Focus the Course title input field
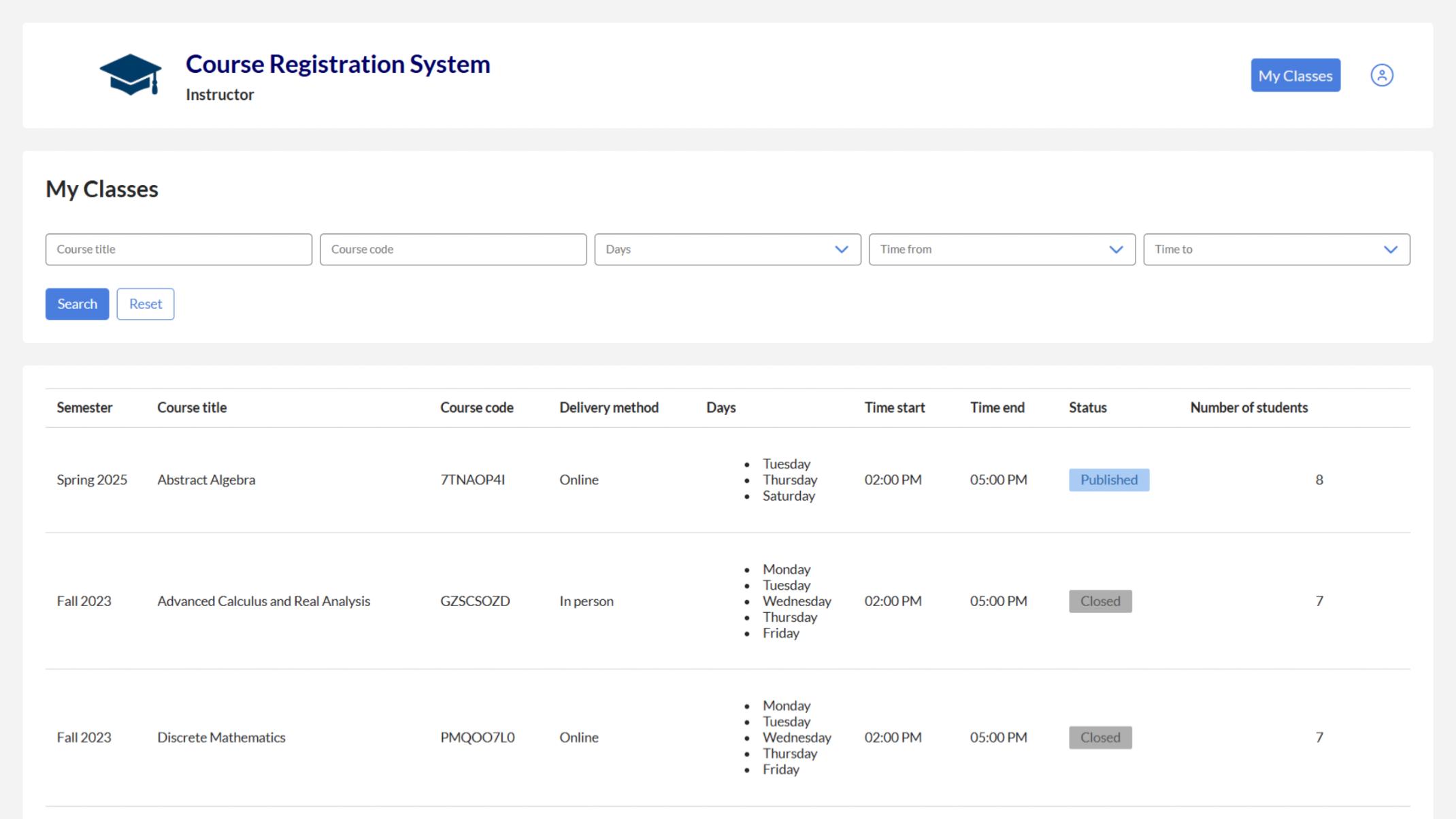This screenshot has width=1456, height=819. pyautogui.click(x=179, y=250)
